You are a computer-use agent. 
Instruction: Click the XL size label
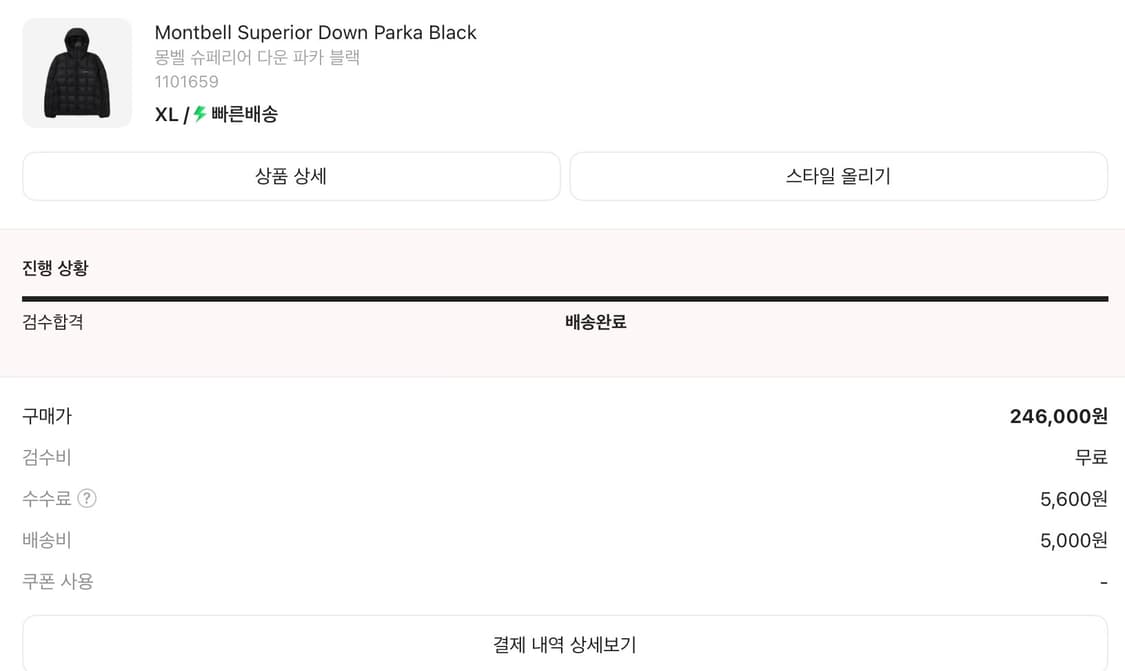[x=167, y=114]
